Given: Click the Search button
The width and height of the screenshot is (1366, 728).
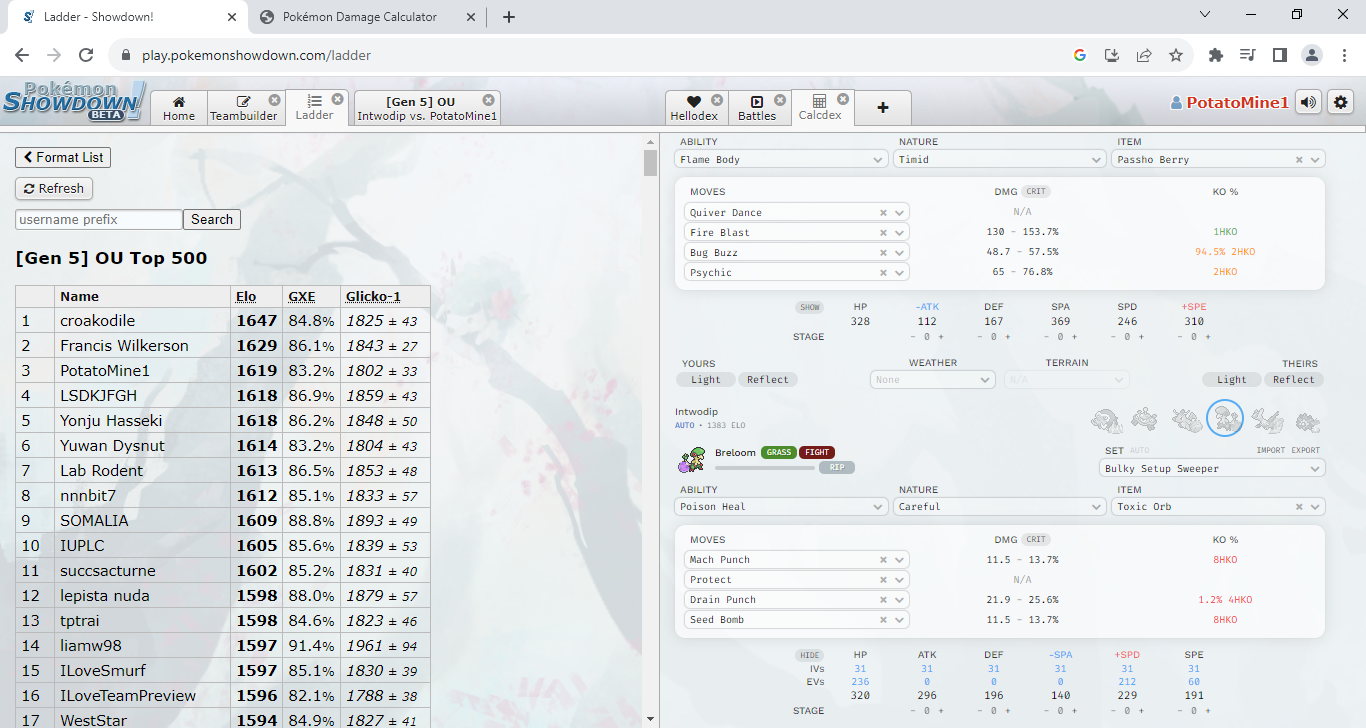Looking at the screenshot, I should pyautogui.click(x=212, y=219).
